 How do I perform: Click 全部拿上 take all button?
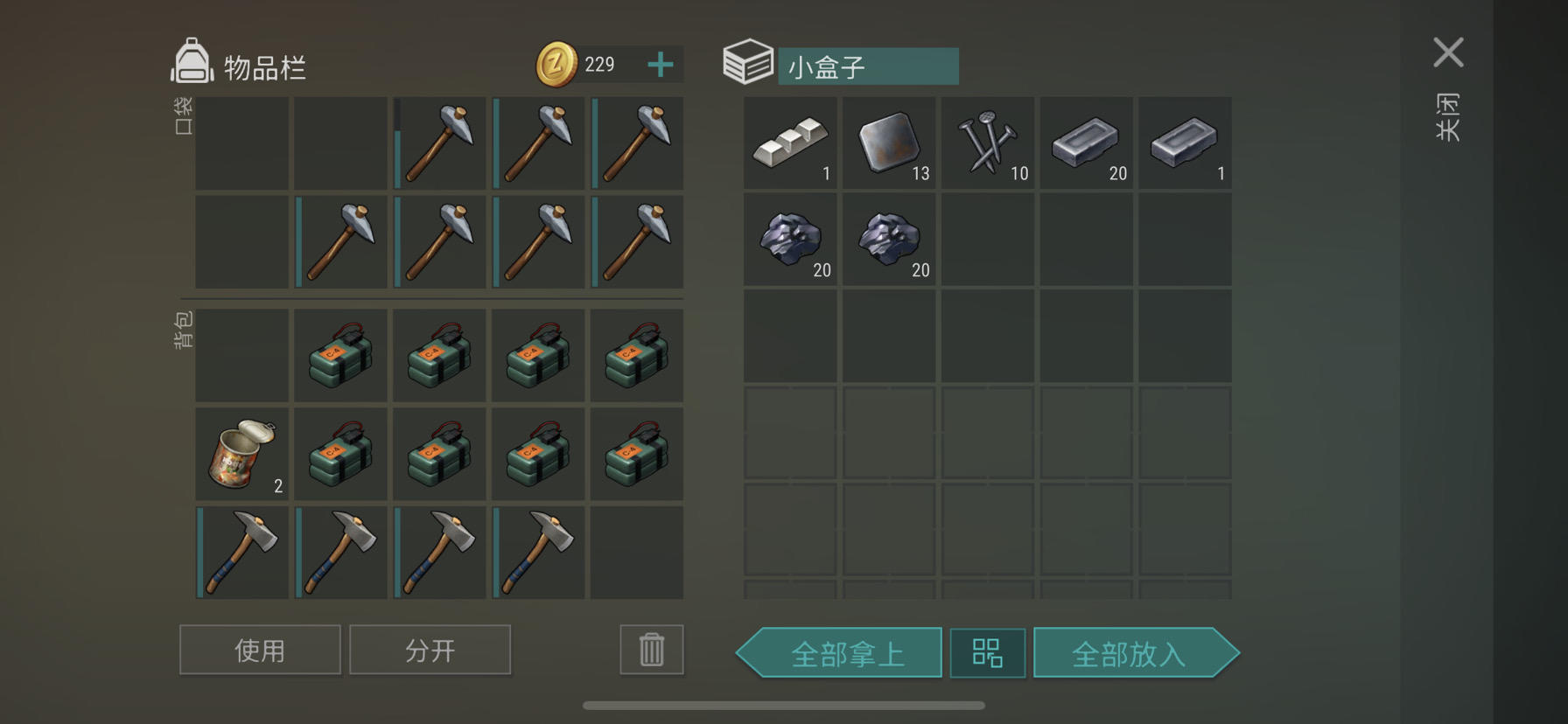(839, 652)
